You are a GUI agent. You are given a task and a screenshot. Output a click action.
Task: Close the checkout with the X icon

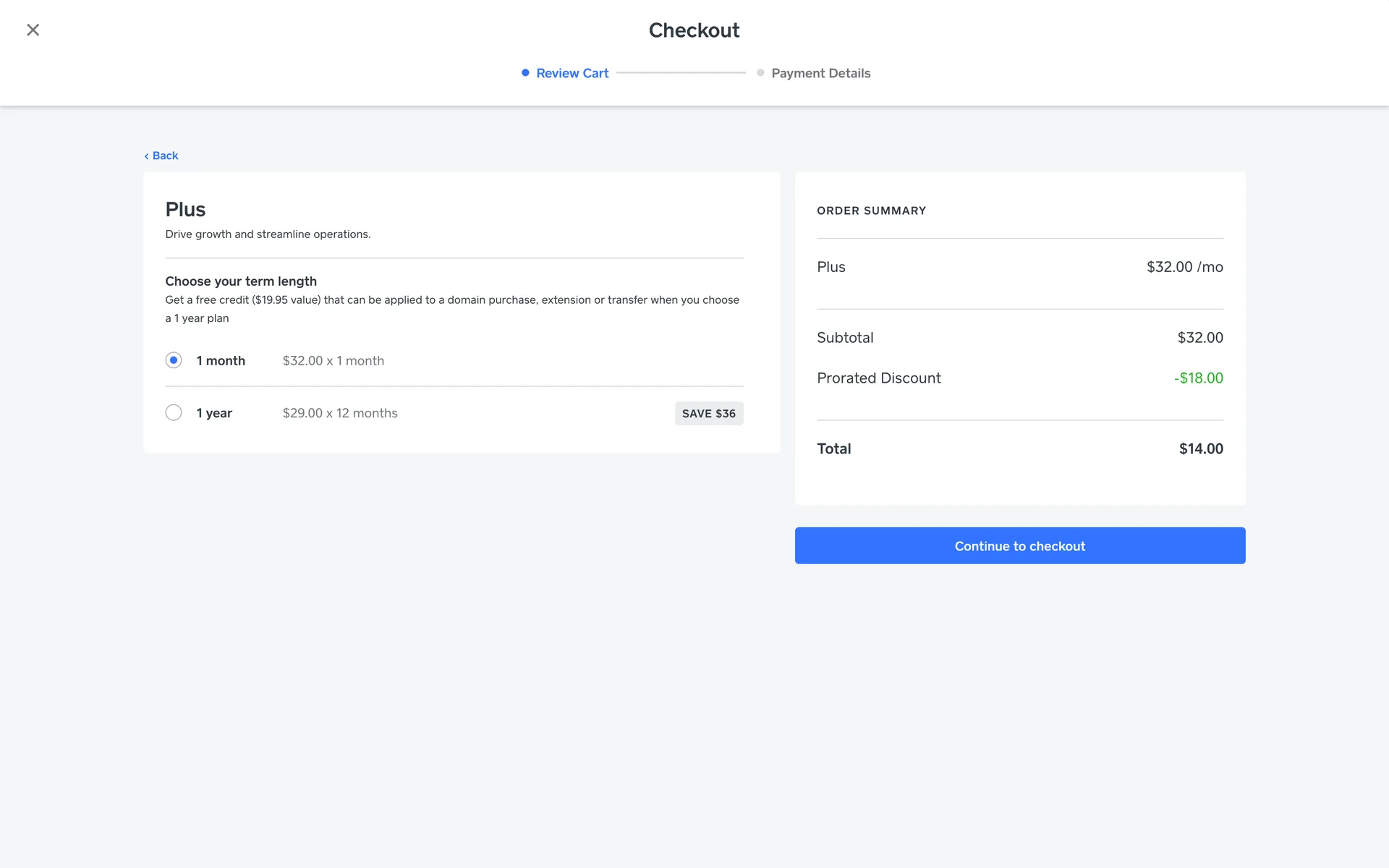33,30
